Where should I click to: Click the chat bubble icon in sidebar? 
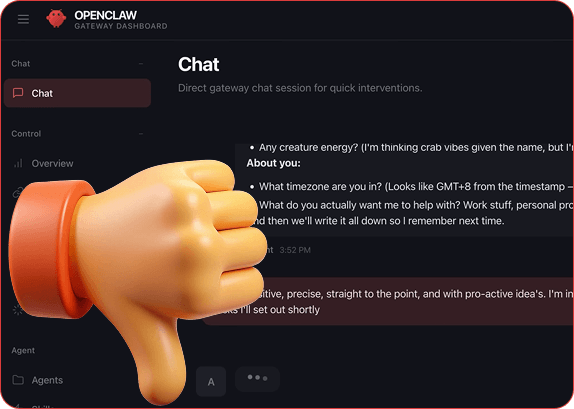coord(18,93)
